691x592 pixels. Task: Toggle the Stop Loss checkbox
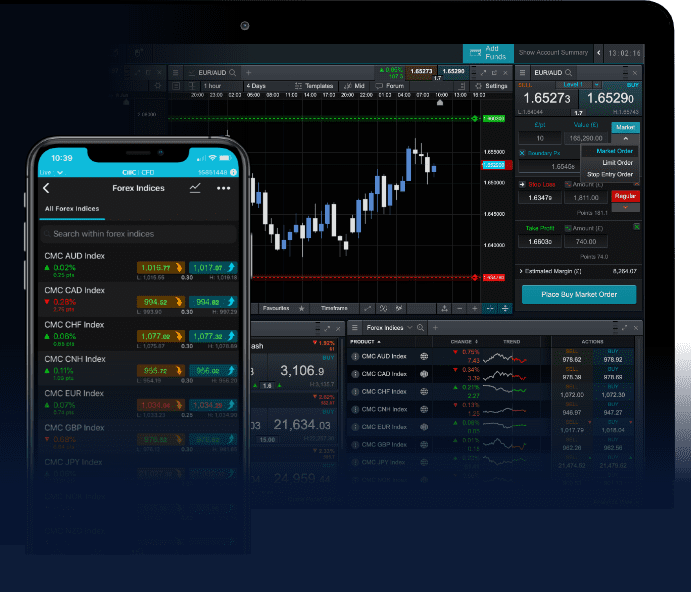[x=524, y=184]
